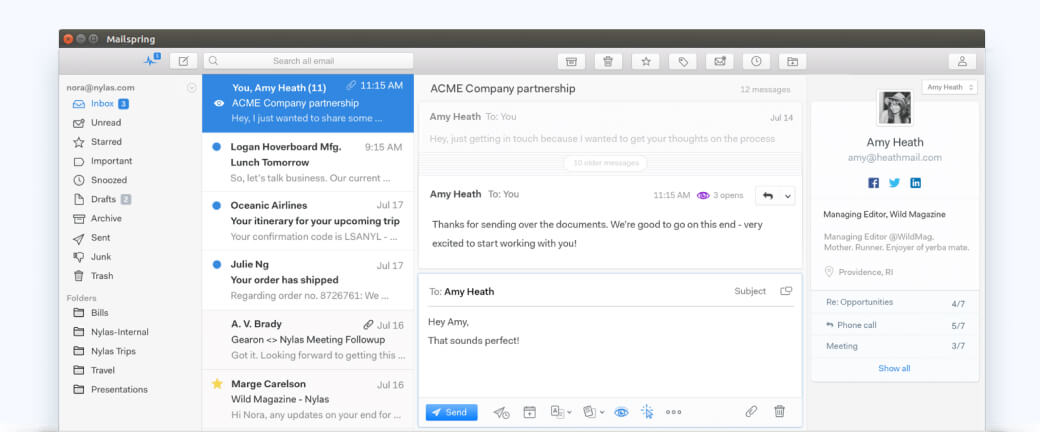Toggle link tracking cursor icon

[x=647, y=412]
